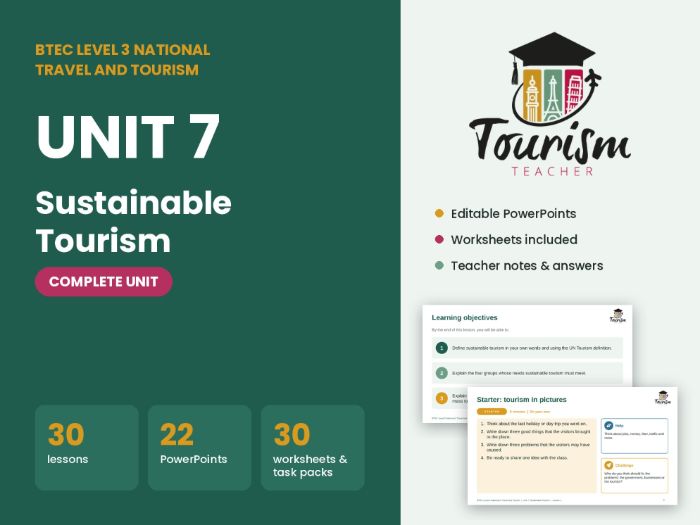Click the 30 lessons stat card
The height and width of the screenshot is (525, 700).
click(87, 447)
